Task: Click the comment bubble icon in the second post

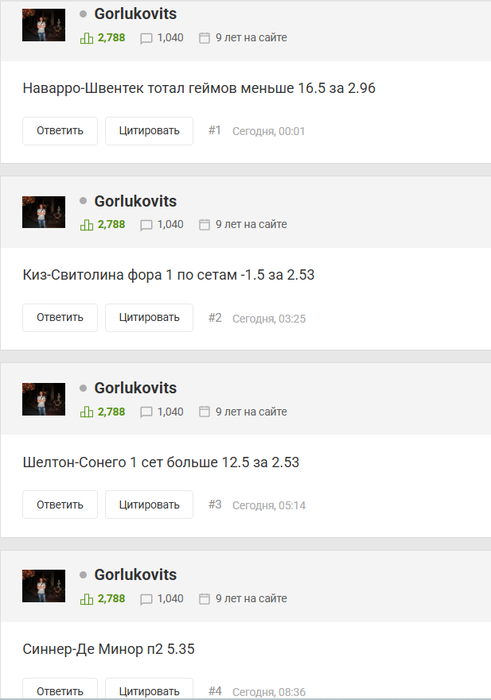Action: coord(146,225)
